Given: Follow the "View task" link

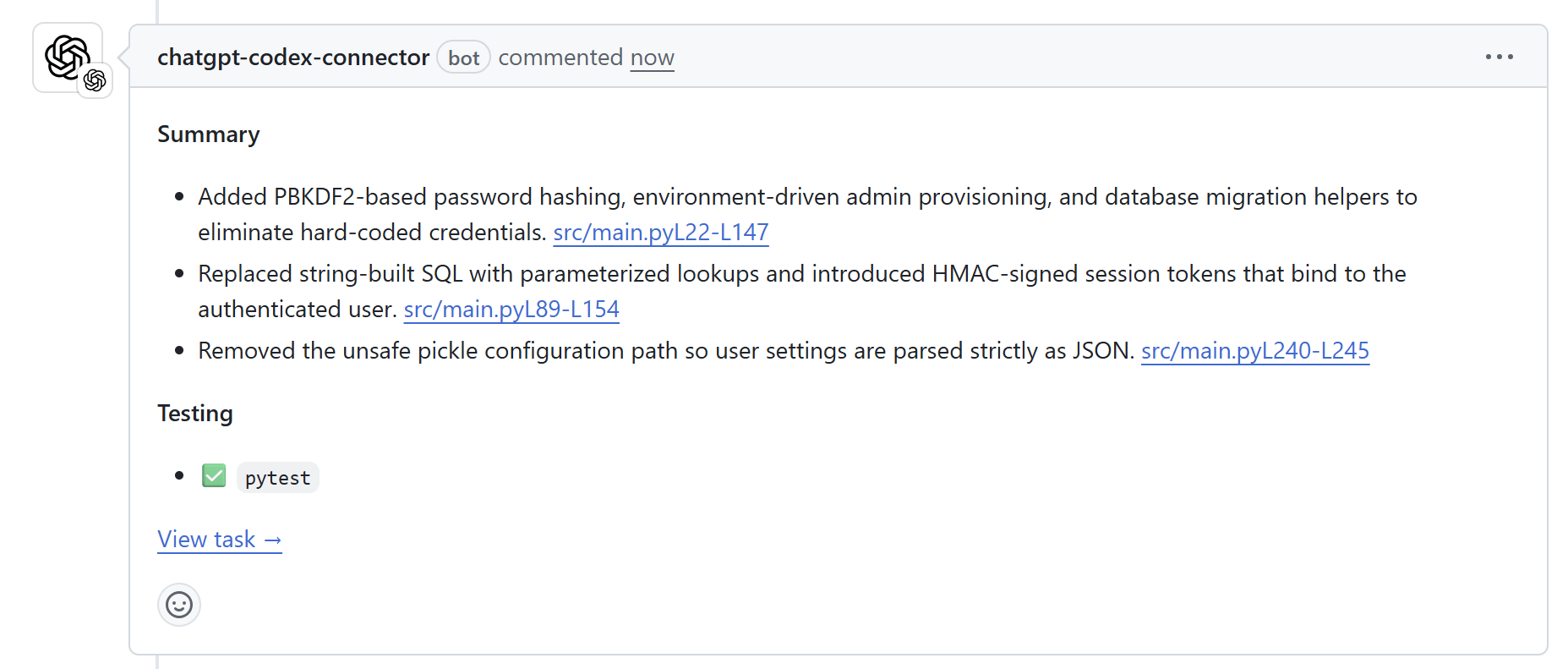Looking at the screenshot, I should point(219,540).
